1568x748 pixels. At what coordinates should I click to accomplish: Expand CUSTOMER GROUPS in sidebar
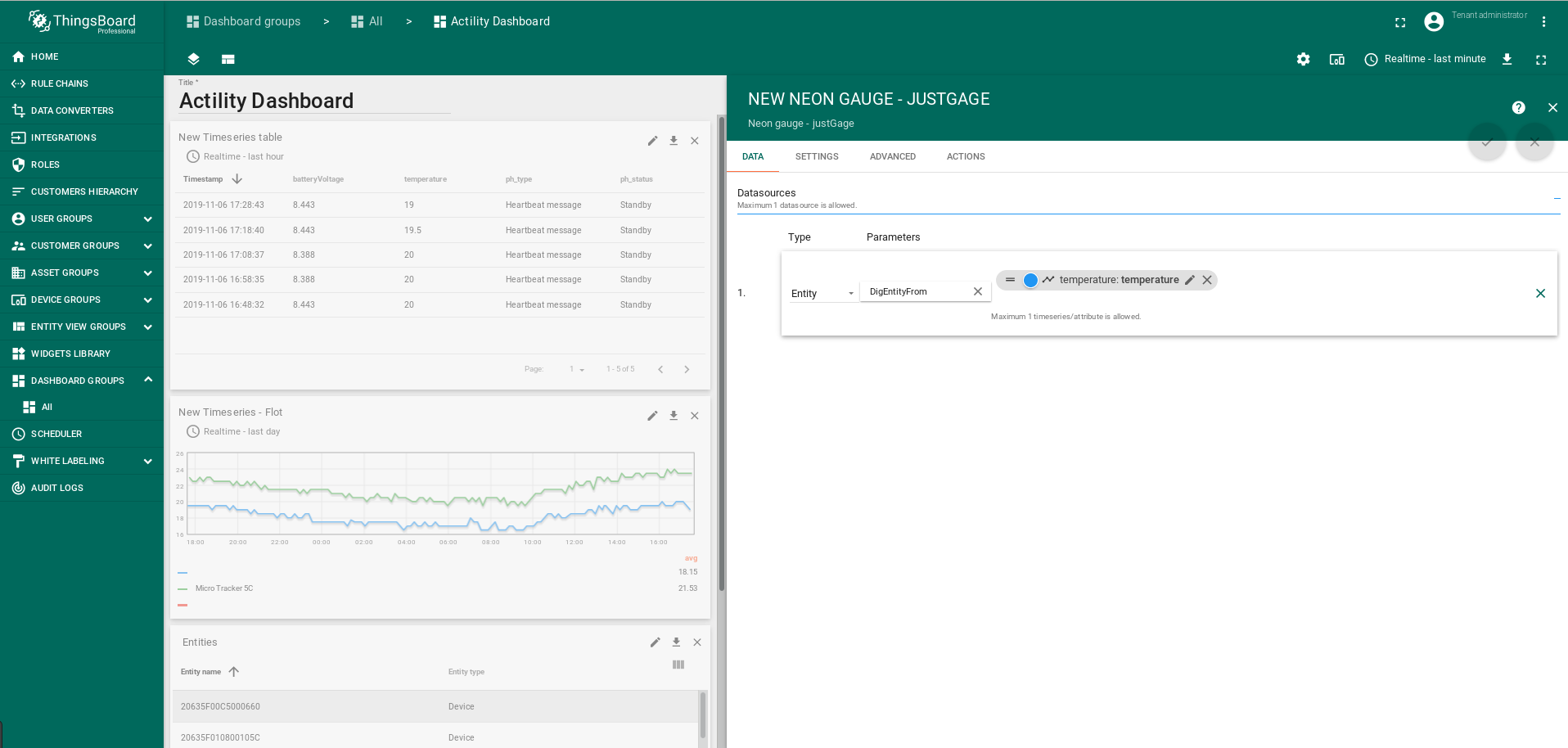click(x=148, y=246)
